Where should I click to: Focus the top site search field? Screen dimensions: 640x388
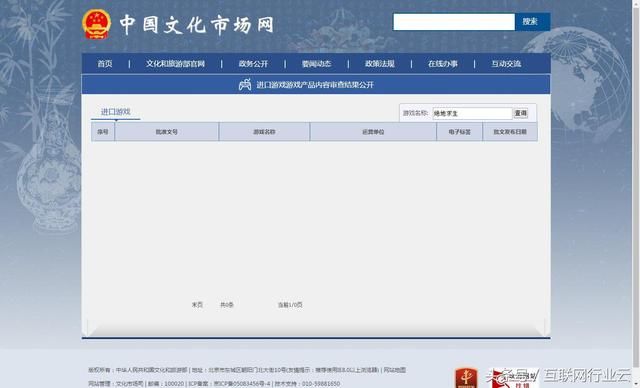tap(454, 22)
